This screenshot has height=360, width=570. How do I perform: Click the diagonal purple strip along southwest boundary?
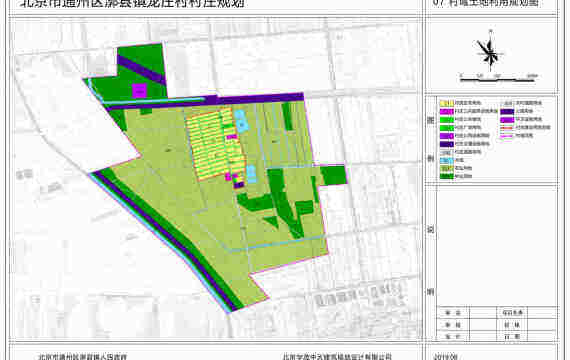pos(164,243)
